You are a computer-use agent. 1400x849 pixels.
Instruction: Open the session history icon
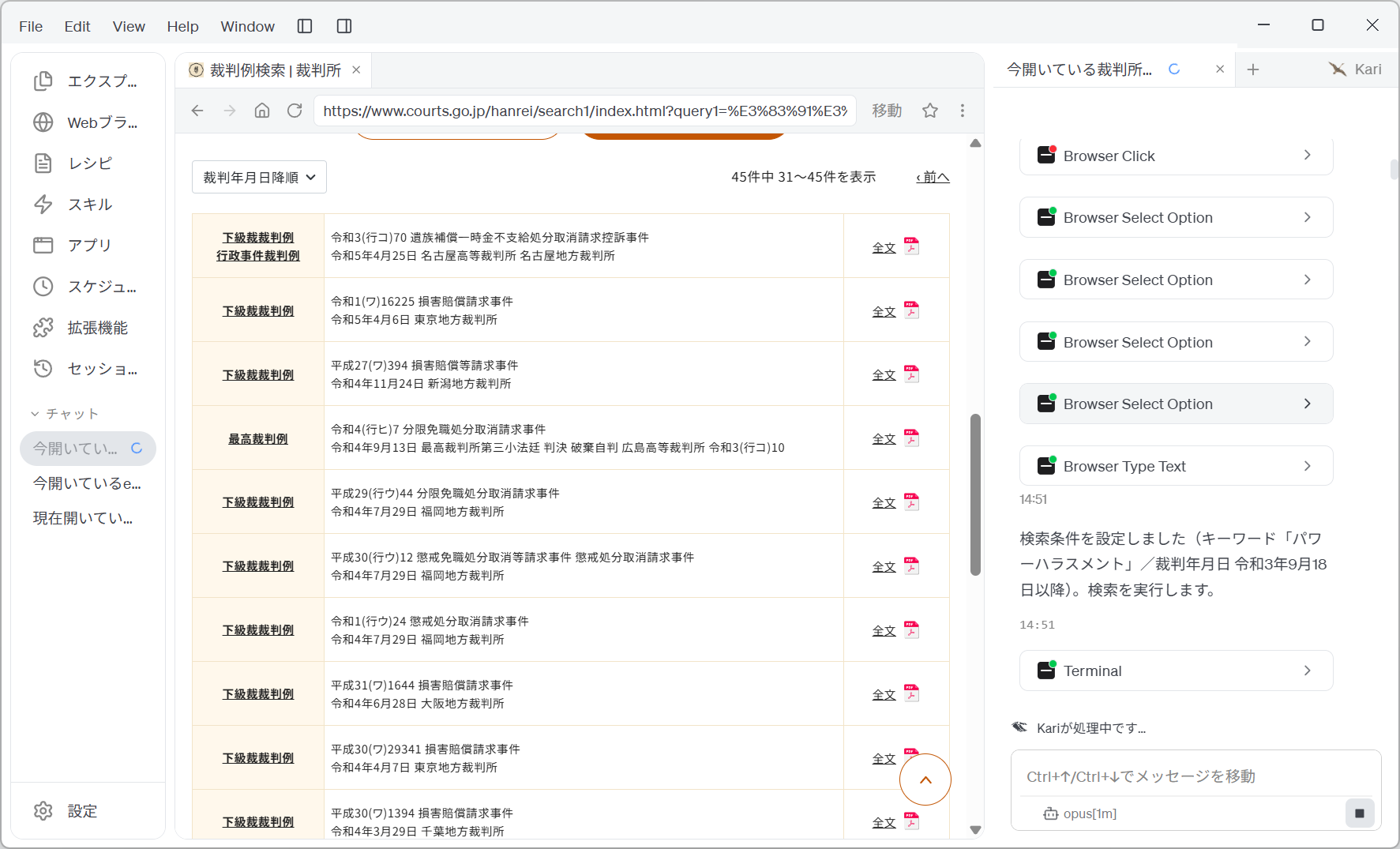click(x=43, y=369)
